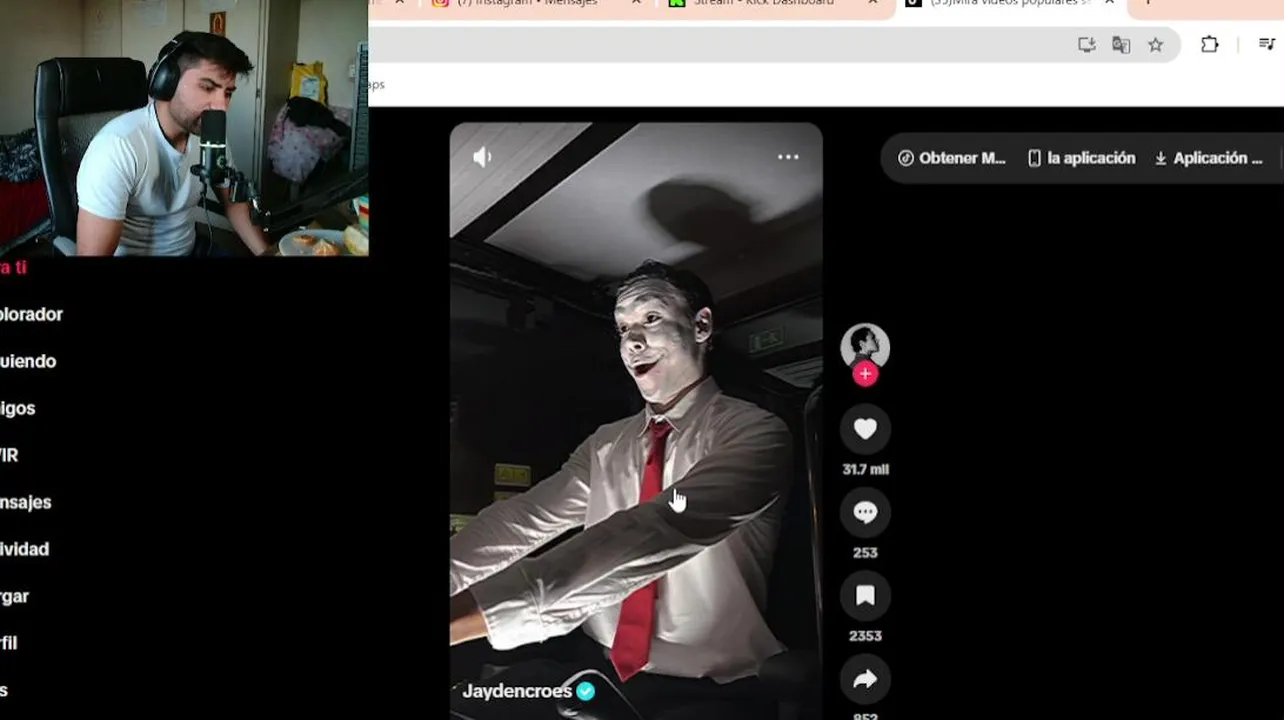Open the browser extensions puzzle icon
This screenshot has height=720, width=1284.
tap(1210, 44)
